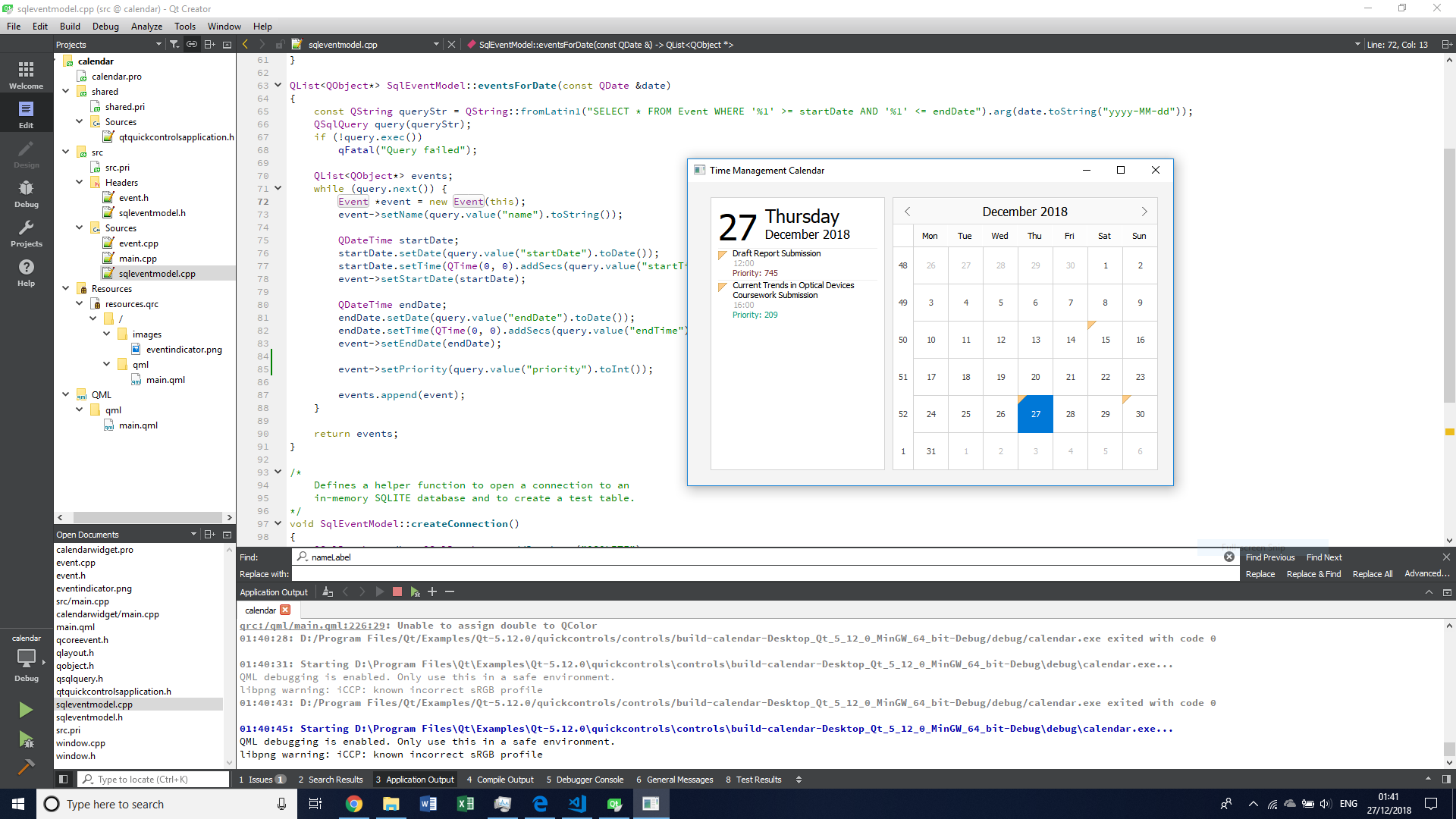Clear application output with broom icon
The height and width of the screenshot is (819, 1456).
[x=328, y=591]
